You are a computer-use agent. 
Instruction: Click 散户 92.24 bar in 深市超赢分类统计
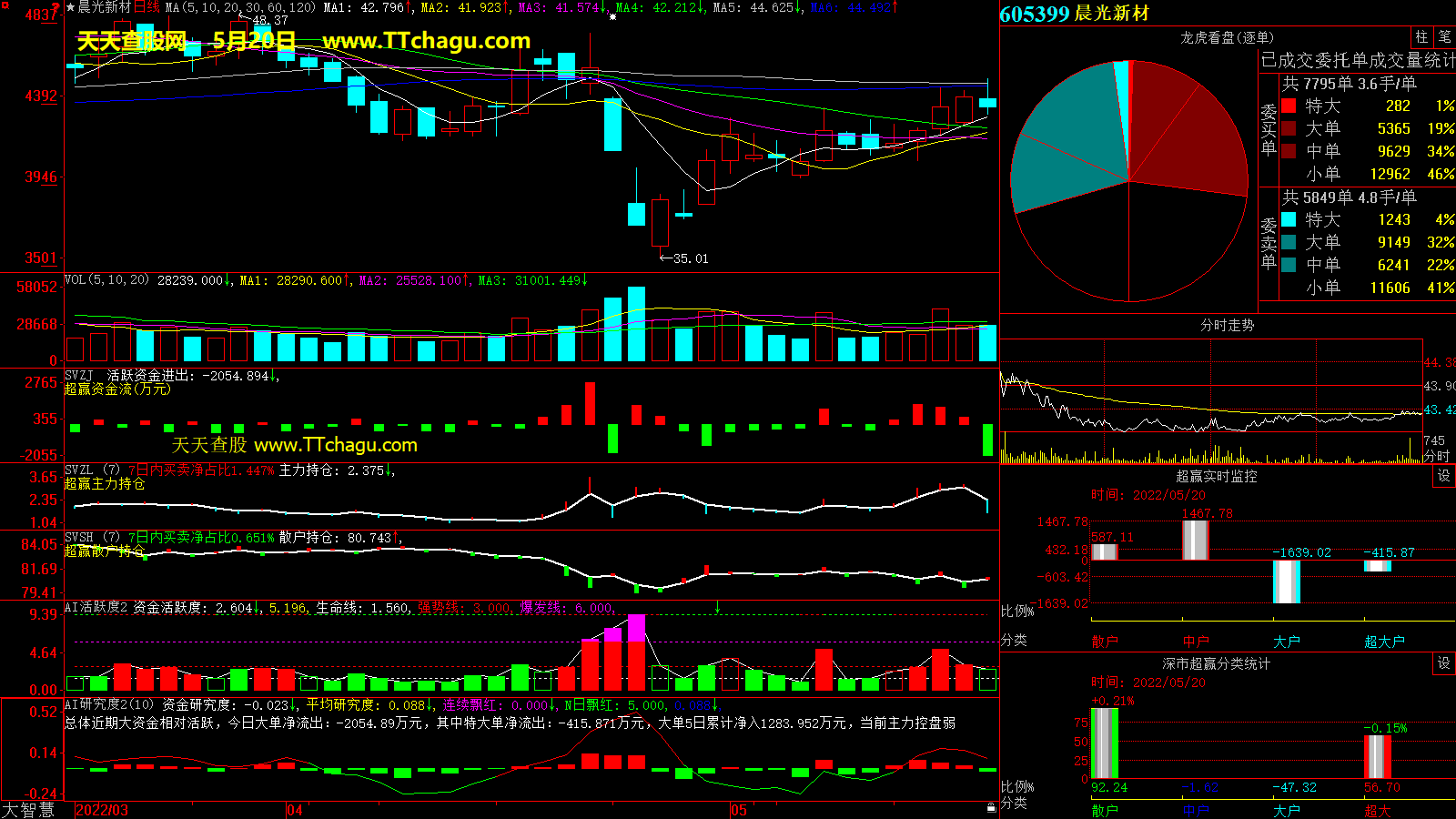(1104, 743)
